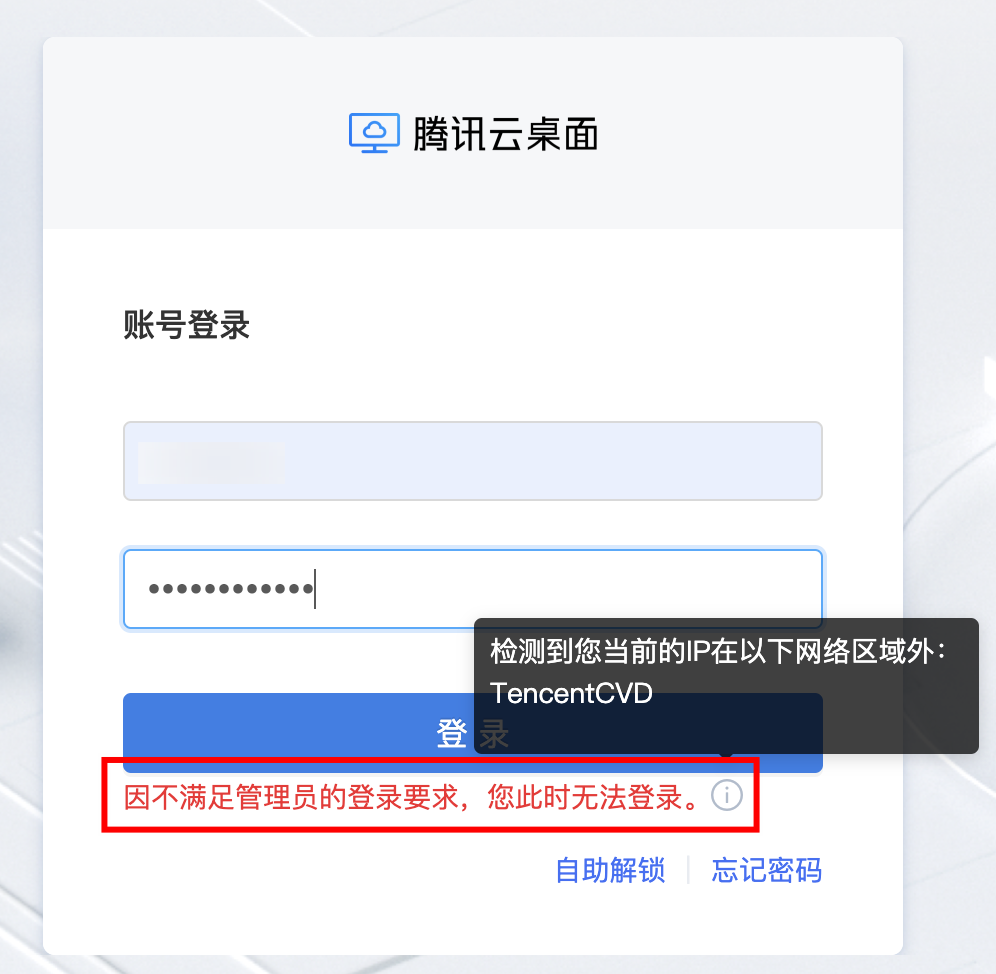Click the text cursor in password field
996x974 pixels.
pyautogui.click(x=315, y=589)
